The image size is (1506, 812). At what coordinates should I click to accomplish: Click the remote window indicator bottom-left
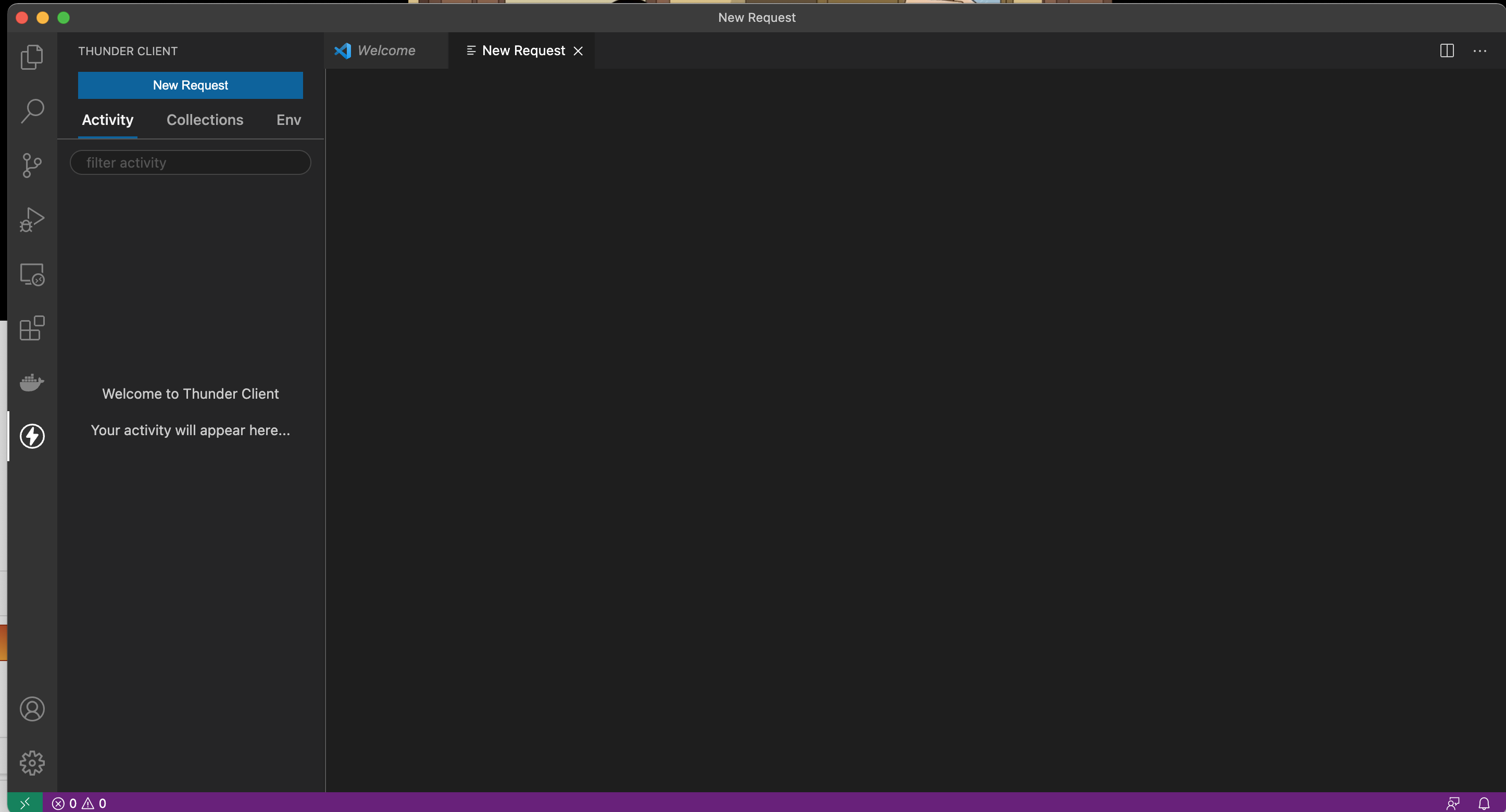pos(24,802)
